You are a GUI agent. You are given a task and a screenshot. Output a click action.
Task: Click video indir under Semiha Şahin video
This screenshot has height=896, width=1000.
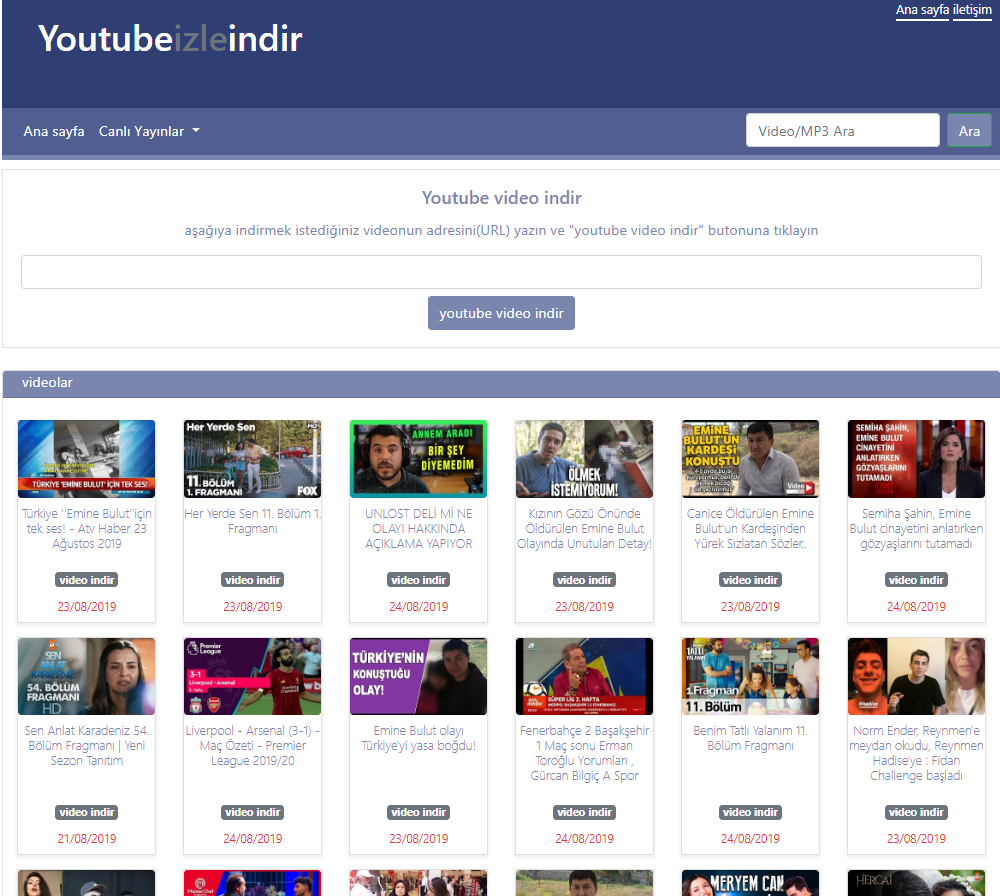pyautogui.click(x=916, y=580)
